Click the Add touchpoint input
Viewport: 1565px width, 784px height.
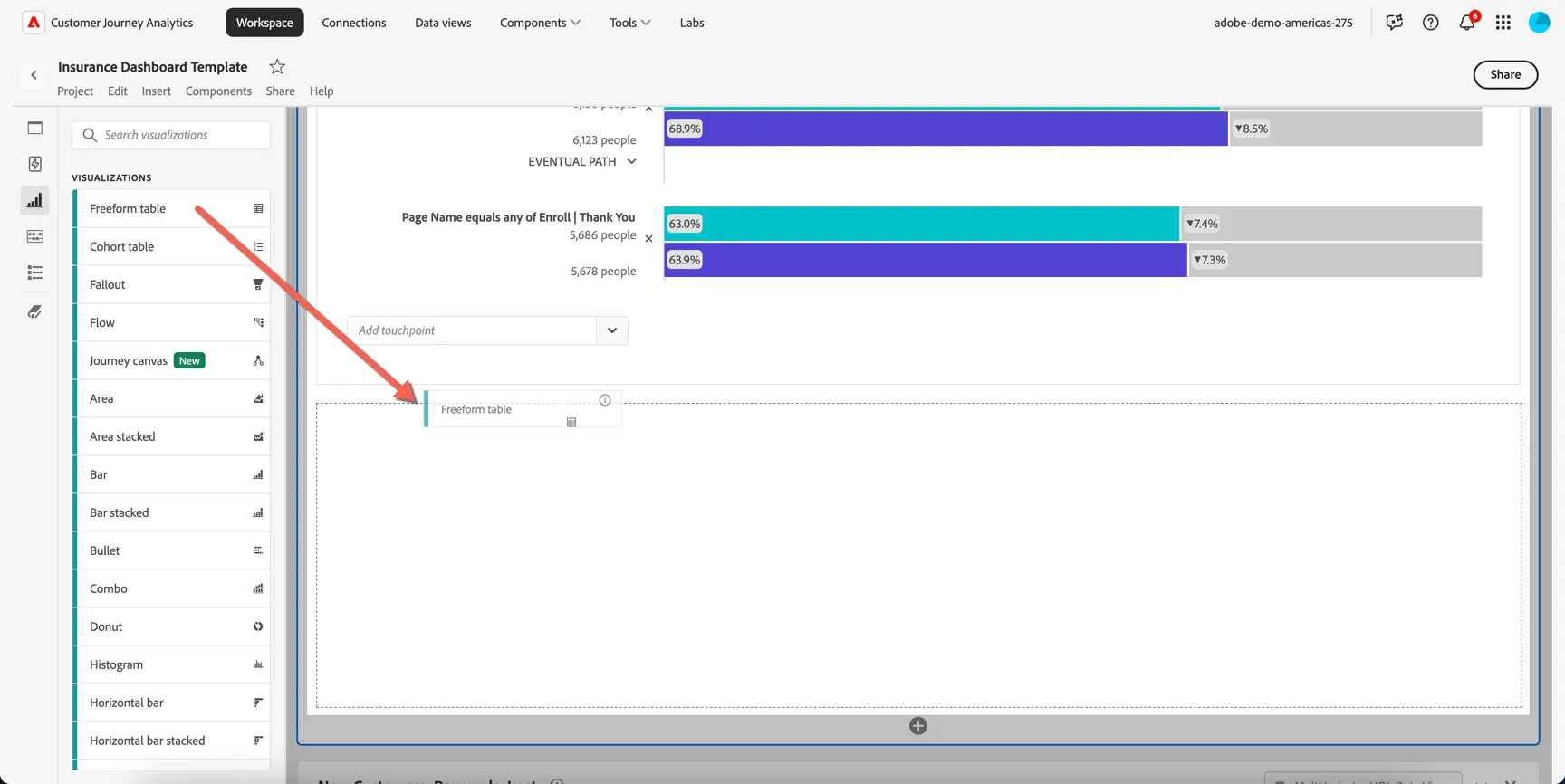[x=472, y=330]
